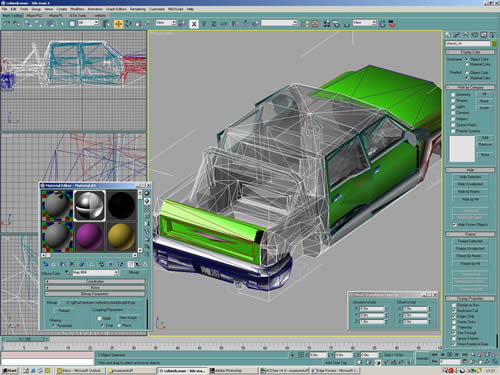500x375 pixels.
Task: Open the render type View dropdown
Action: pyautogui.click(x=364, y=23)
